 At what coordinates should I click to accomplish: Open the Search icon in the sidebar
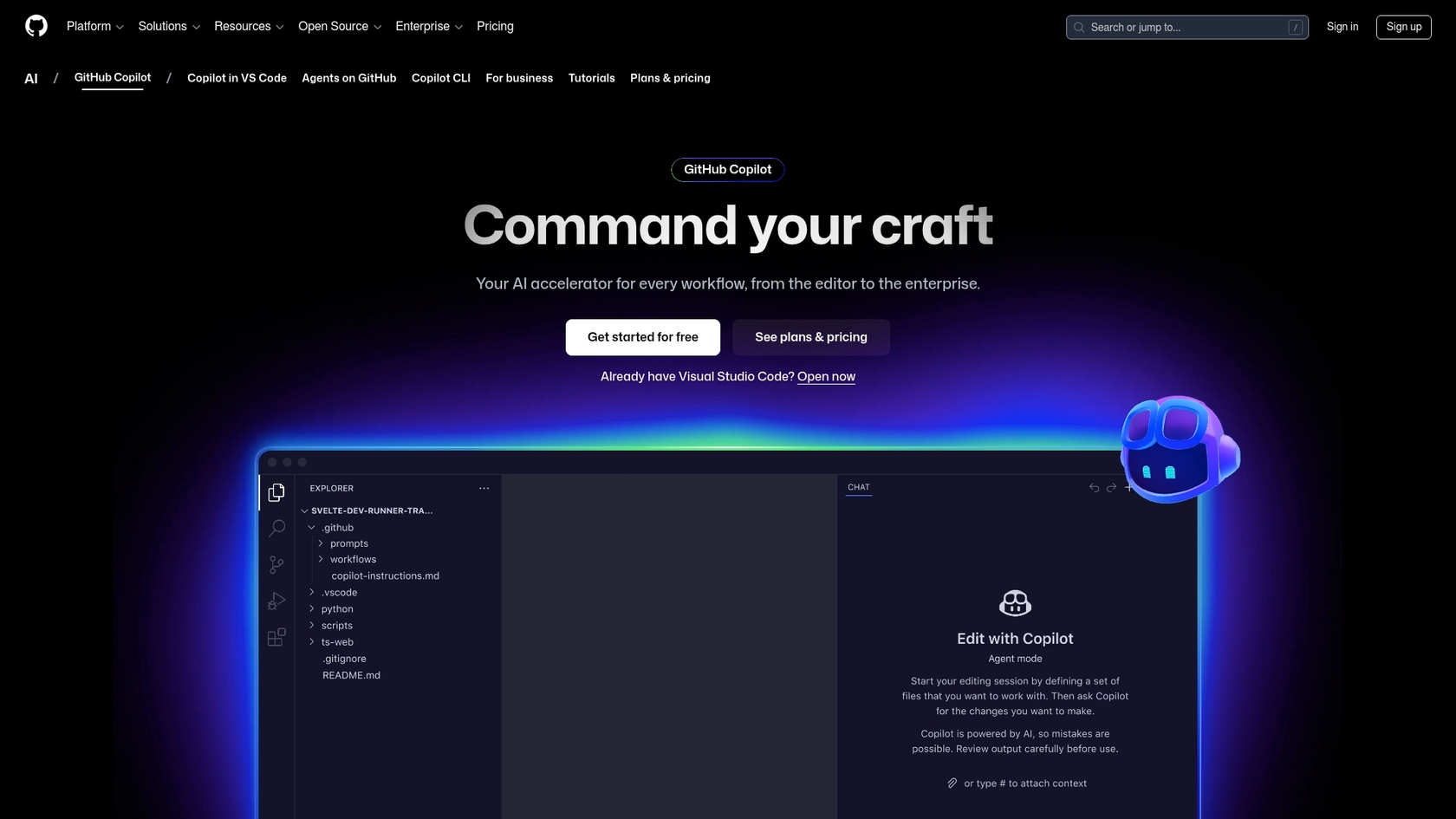point(276,529)
